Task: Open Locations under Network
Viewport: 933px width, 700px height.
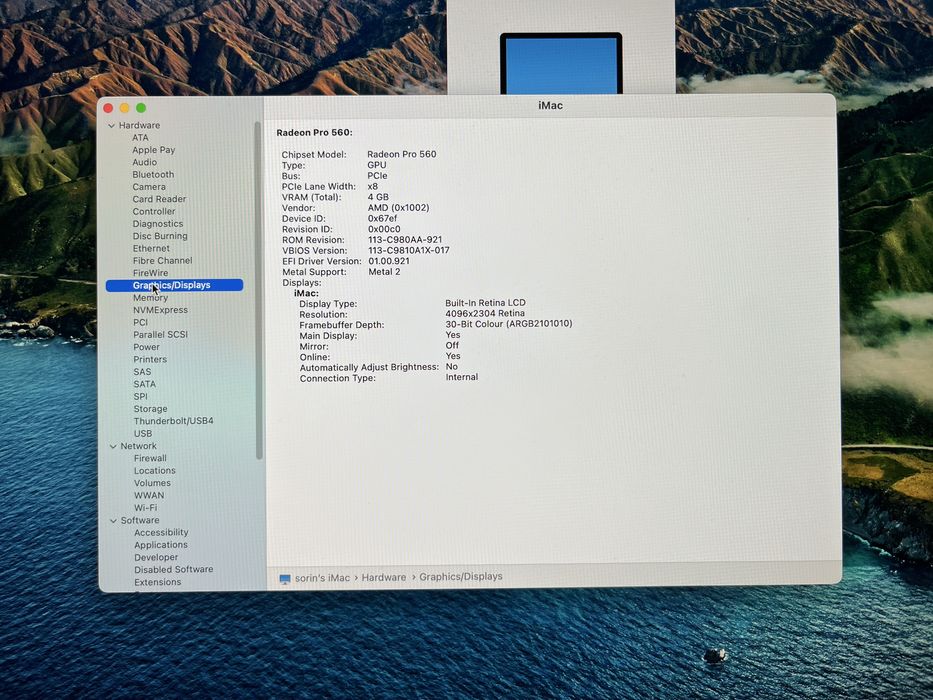Action: point(155,471)
